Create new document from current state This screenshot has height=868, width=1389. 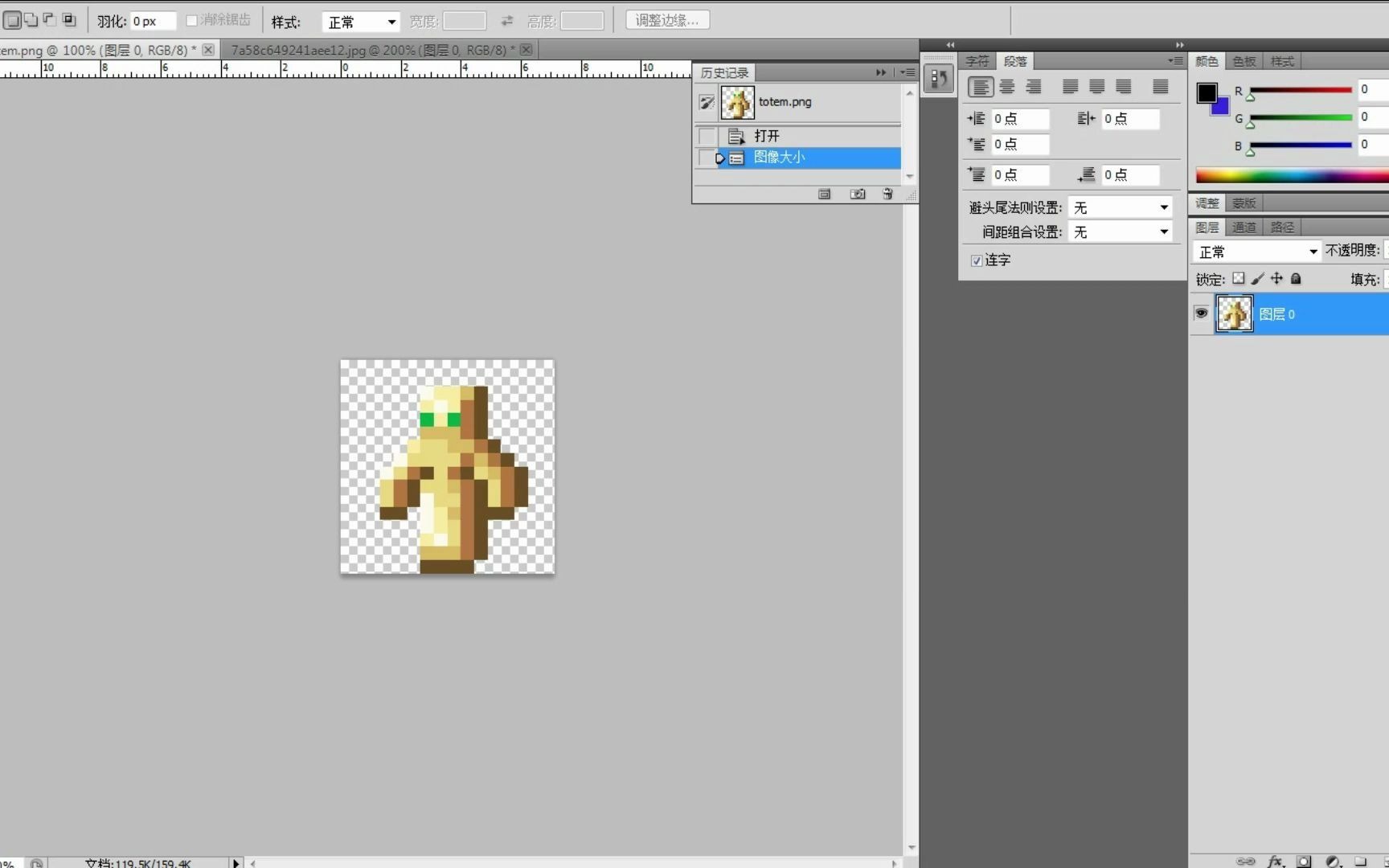click(x=824, y=194)
